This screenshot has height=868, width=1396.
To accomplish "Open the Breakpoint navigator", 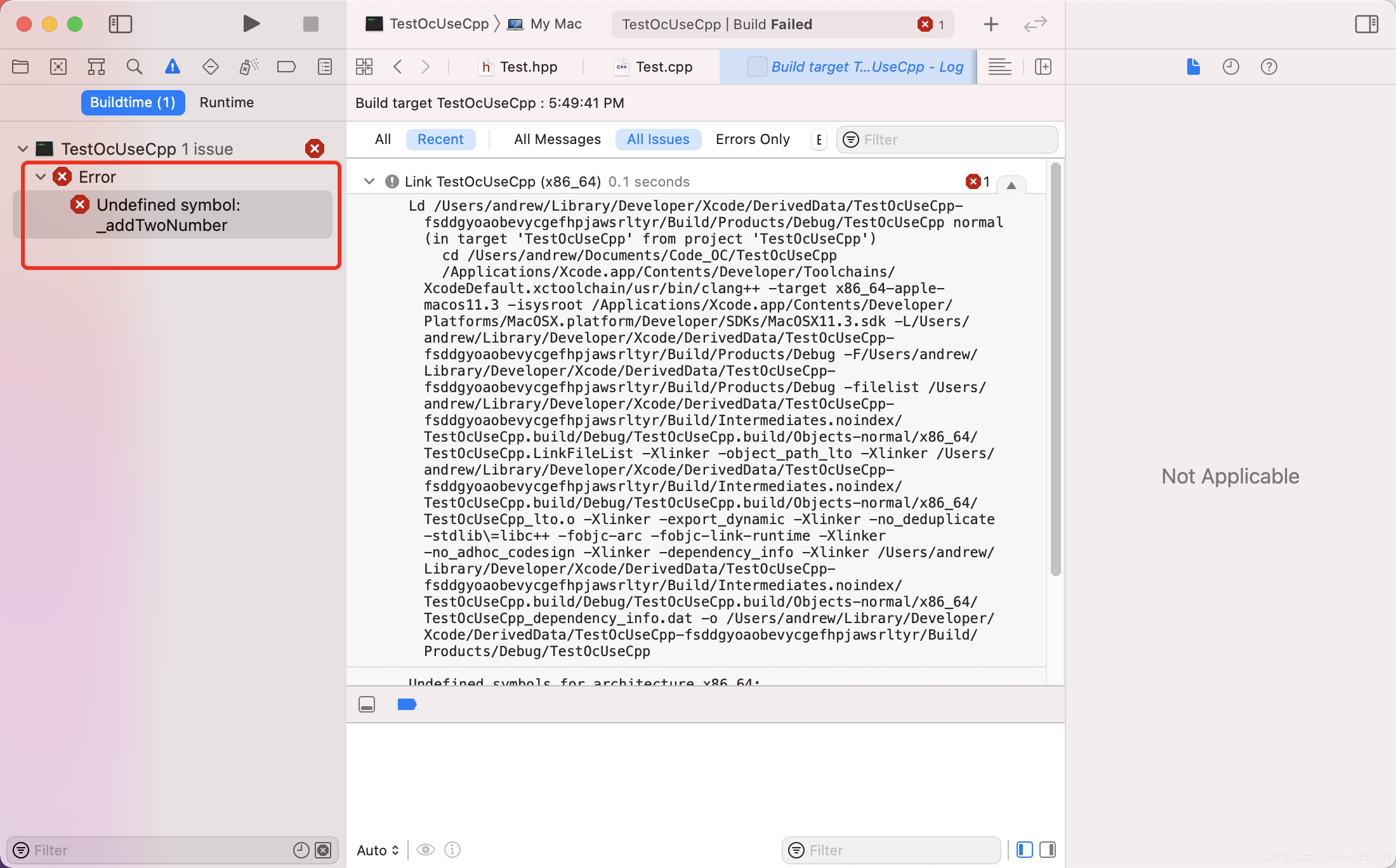I will pyautogui.click(x=286, y=66).
